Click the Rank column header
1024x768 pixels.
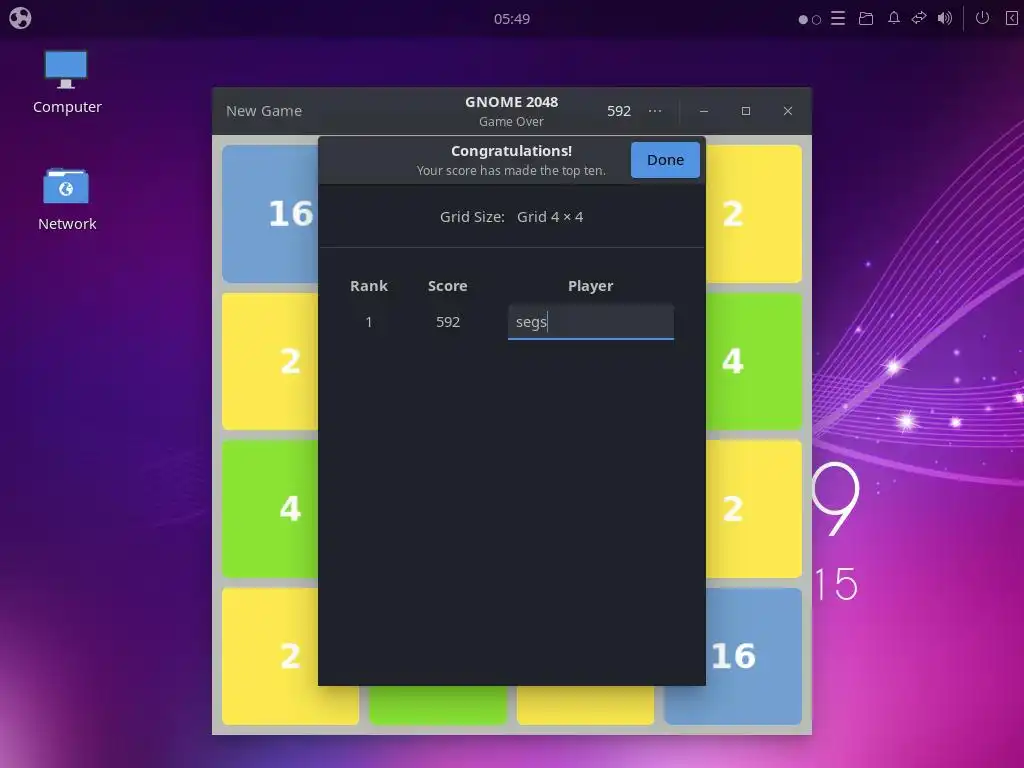(x=368, y=286)
